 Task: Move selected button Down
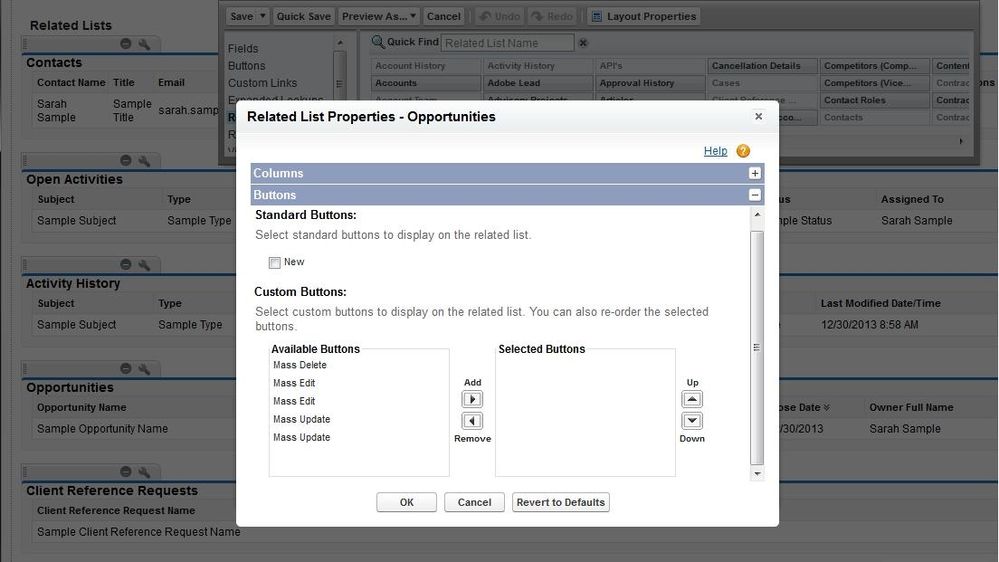pyautogui.click(x=692, y=421)
